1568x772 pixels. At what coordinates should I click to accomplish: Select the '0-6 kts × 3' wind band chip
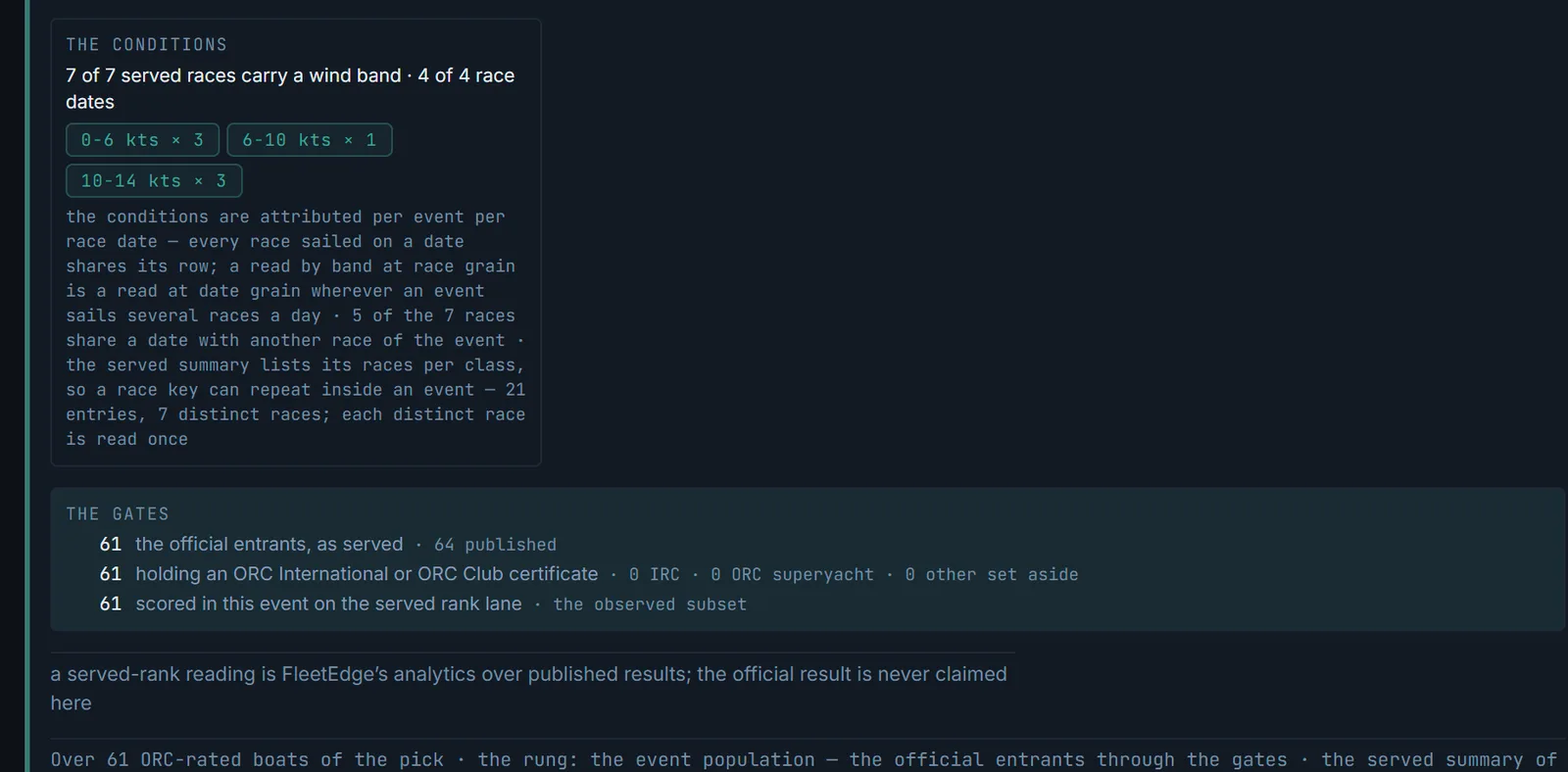click(142, 140)
